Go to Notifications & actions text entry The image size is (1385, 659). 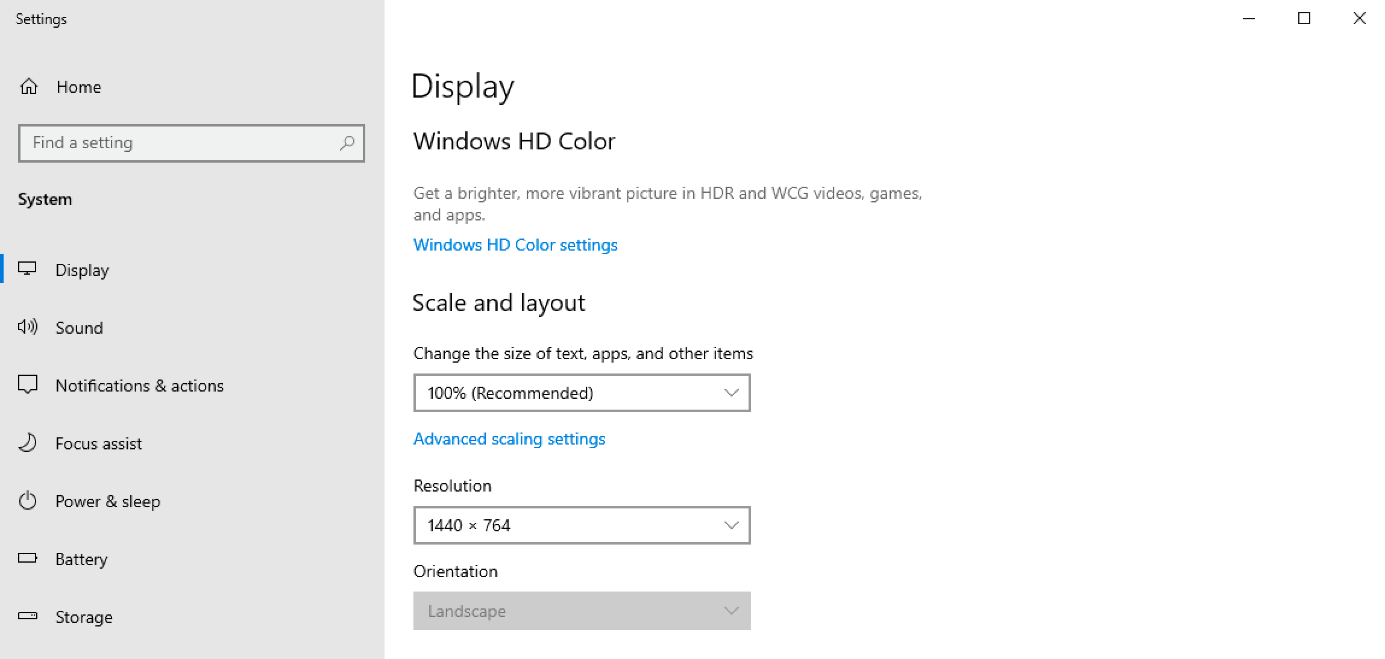point(139,386)
